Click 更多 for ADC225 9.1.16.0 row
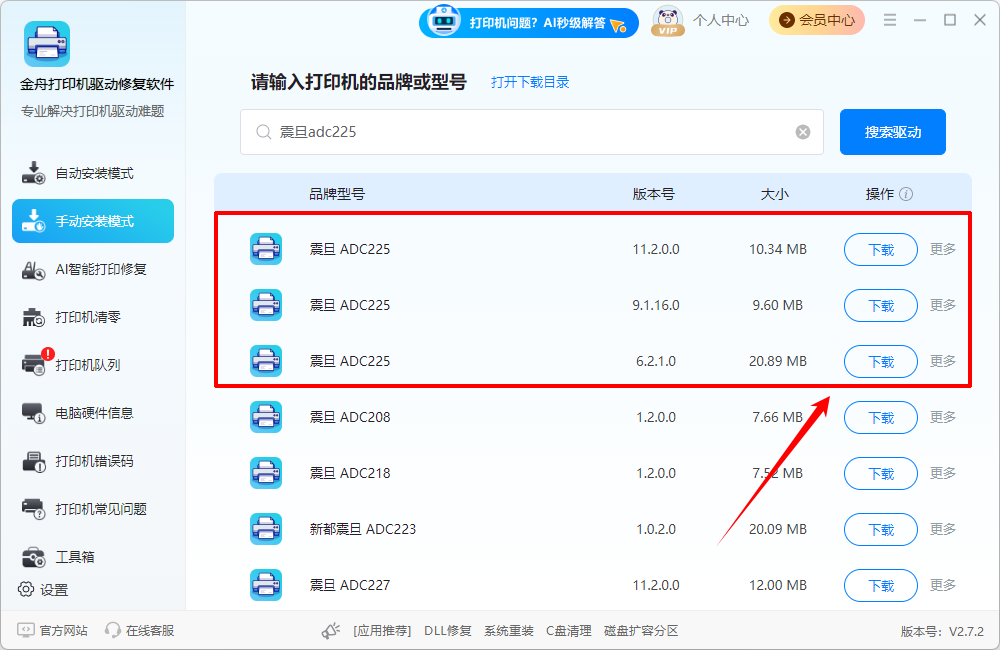This screenshot has height=650, width=1000. (x=943, y=305)
